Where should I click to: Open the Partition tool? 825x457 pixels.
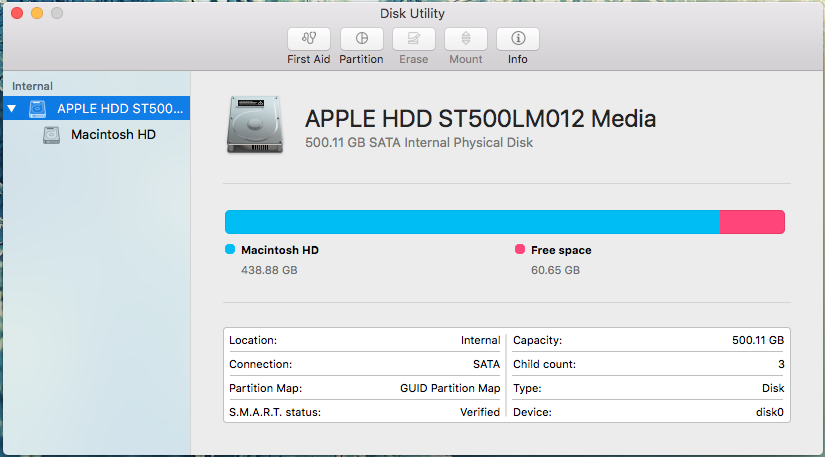[361, 39]
